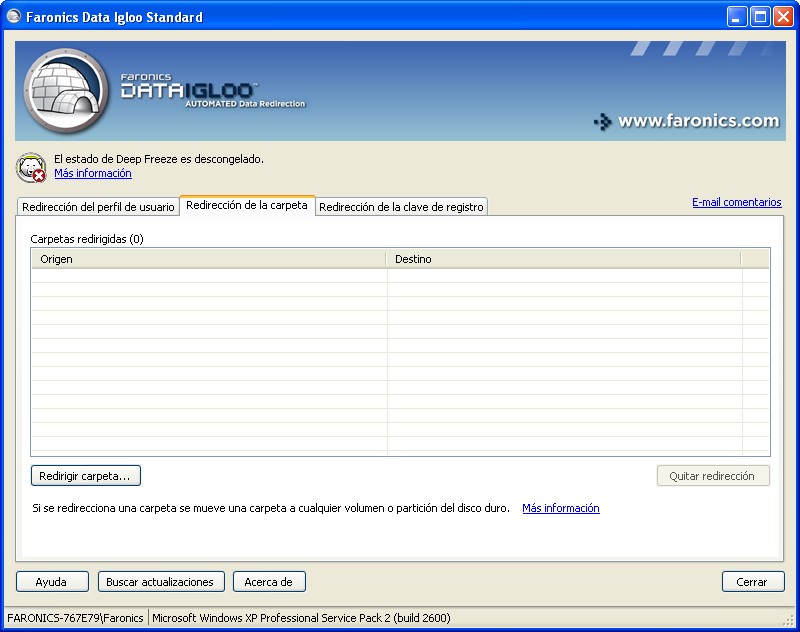Maximize the Data Igloo window
The width and height of the screenshot is (800, 632).
(x=760, y=17)
